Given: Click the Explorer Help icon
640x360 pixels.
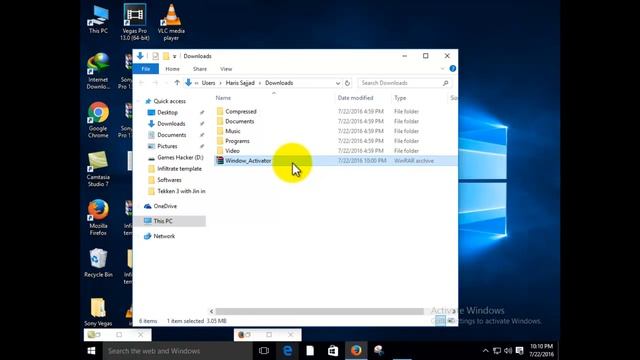Looking at the screenshot, I should 453,69.
